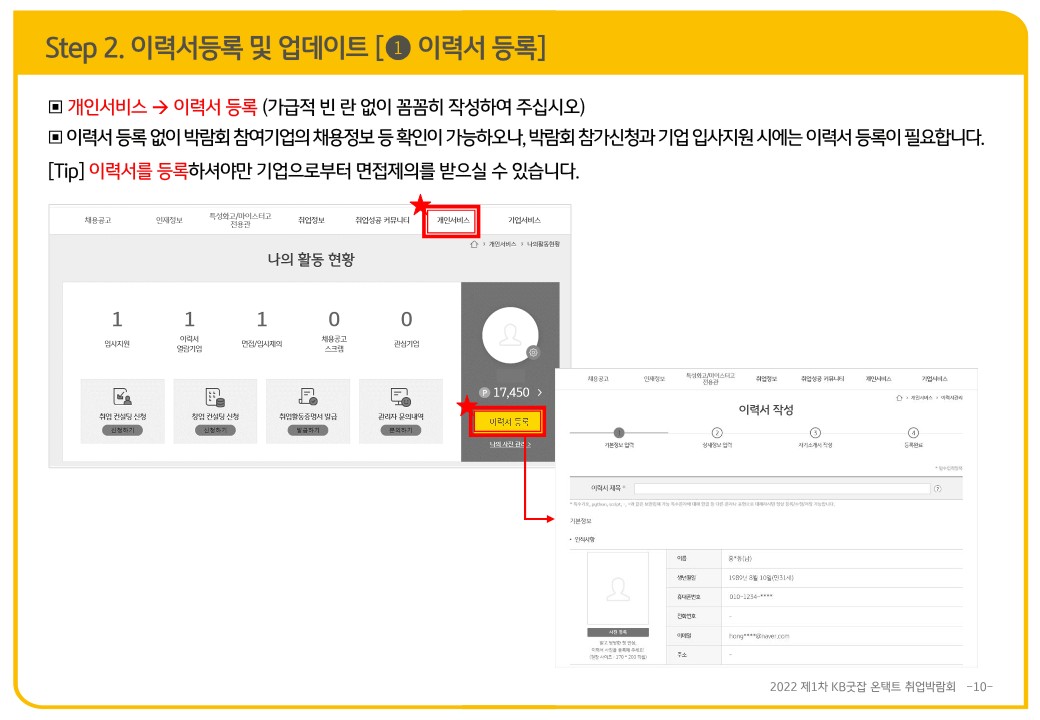Image resolution: width=1040 pixels, height=720 pixels.
Task: Click the resume photo placeholder thumbnail
Action: pyautogui.click(x=617, y=588)
